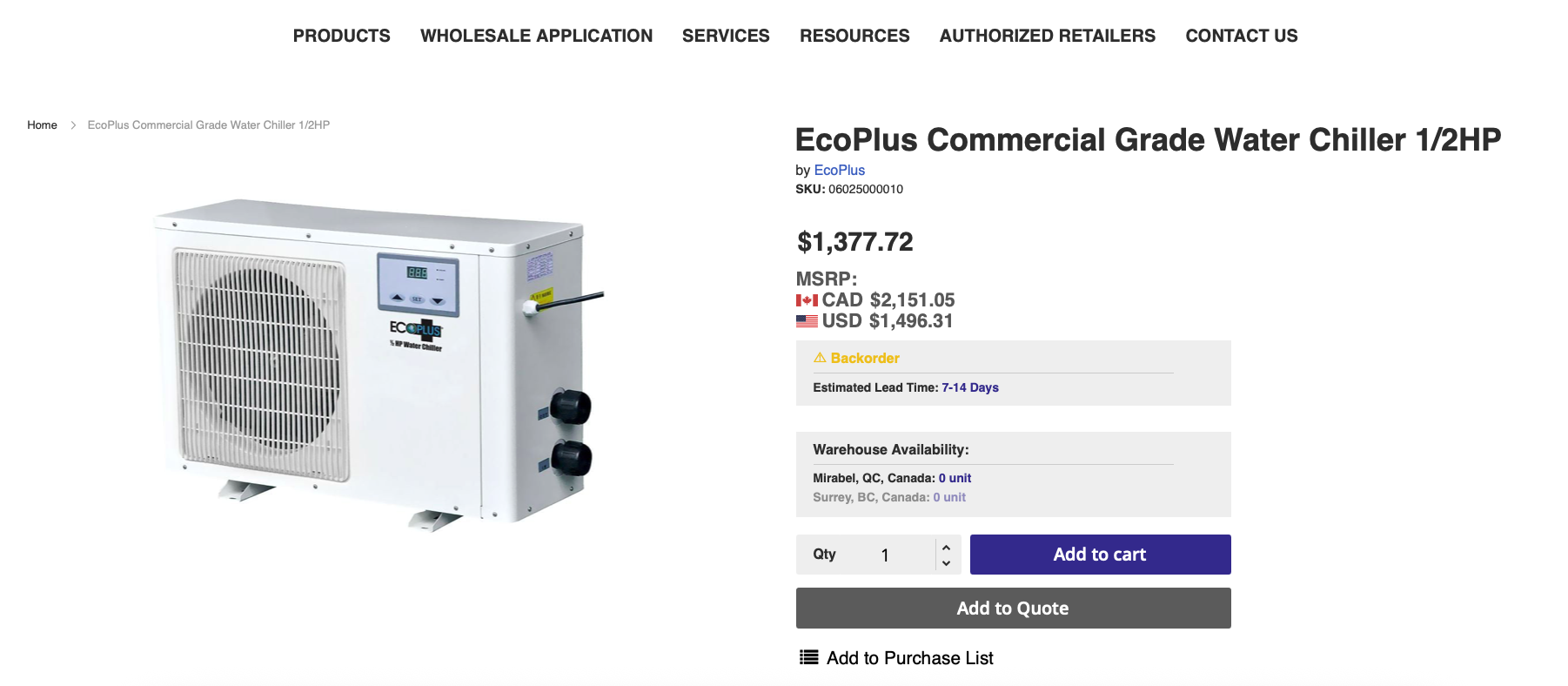Screen dimensions: 1568x686
Task: Open AUTHORIZED RETAILERS page
Action: pos(1047,36)
